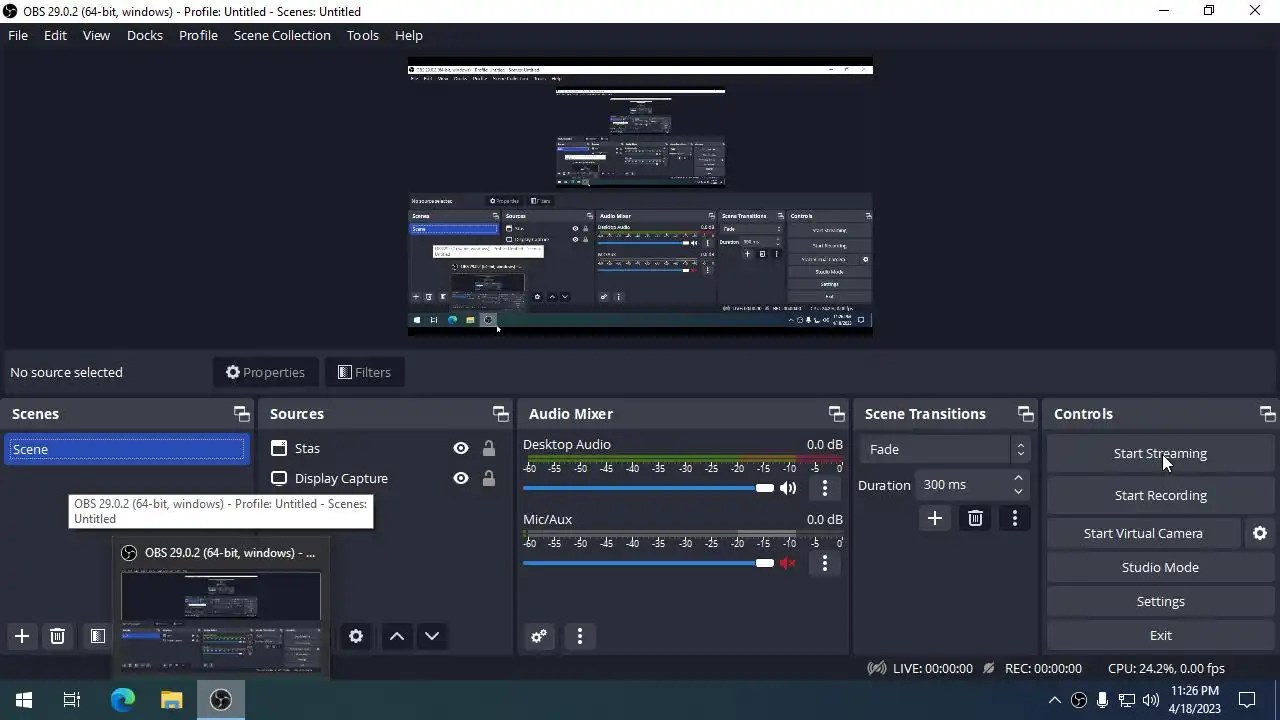Undock the Audio Mixer panel

837,414
